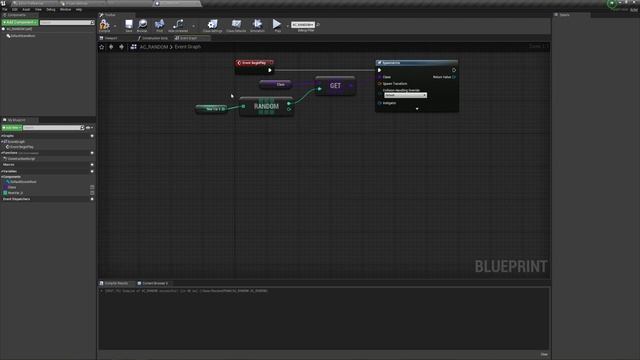Image resolution: width=640 pixels, height=360 pixels.
Task: Click the Simulation toolbar icon
Action: click(x=257, y=24)
